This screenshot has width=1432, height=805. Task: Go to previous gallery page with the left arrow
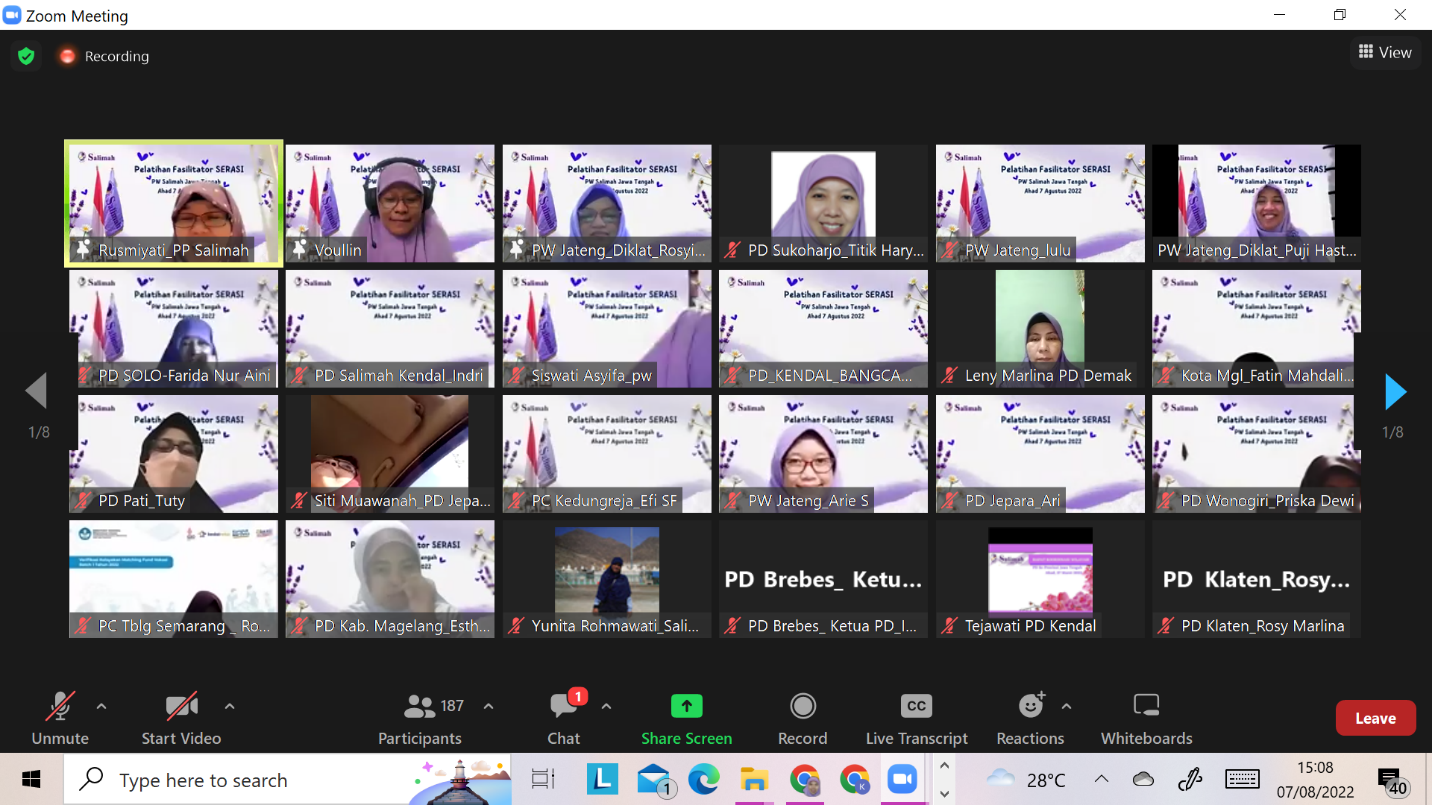pos(37,391)
